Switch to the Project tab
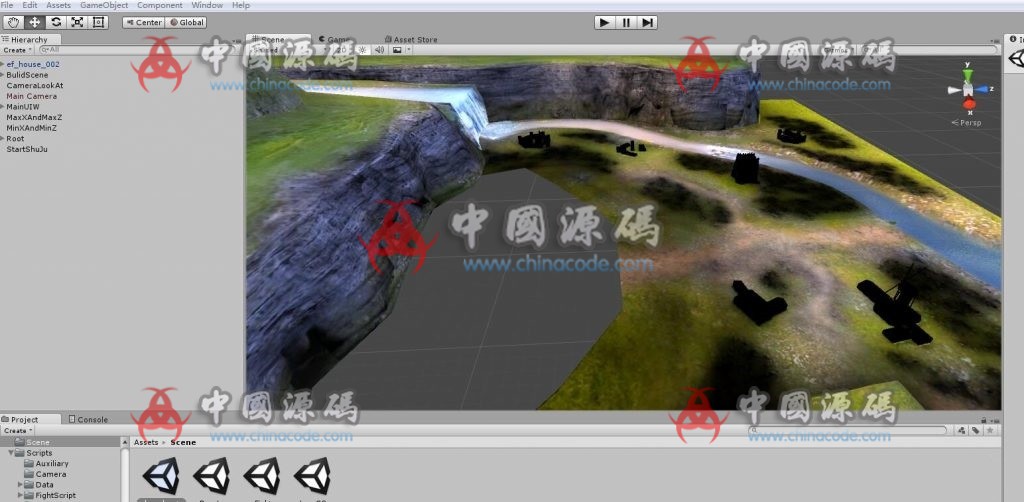 tap(30, 419)
